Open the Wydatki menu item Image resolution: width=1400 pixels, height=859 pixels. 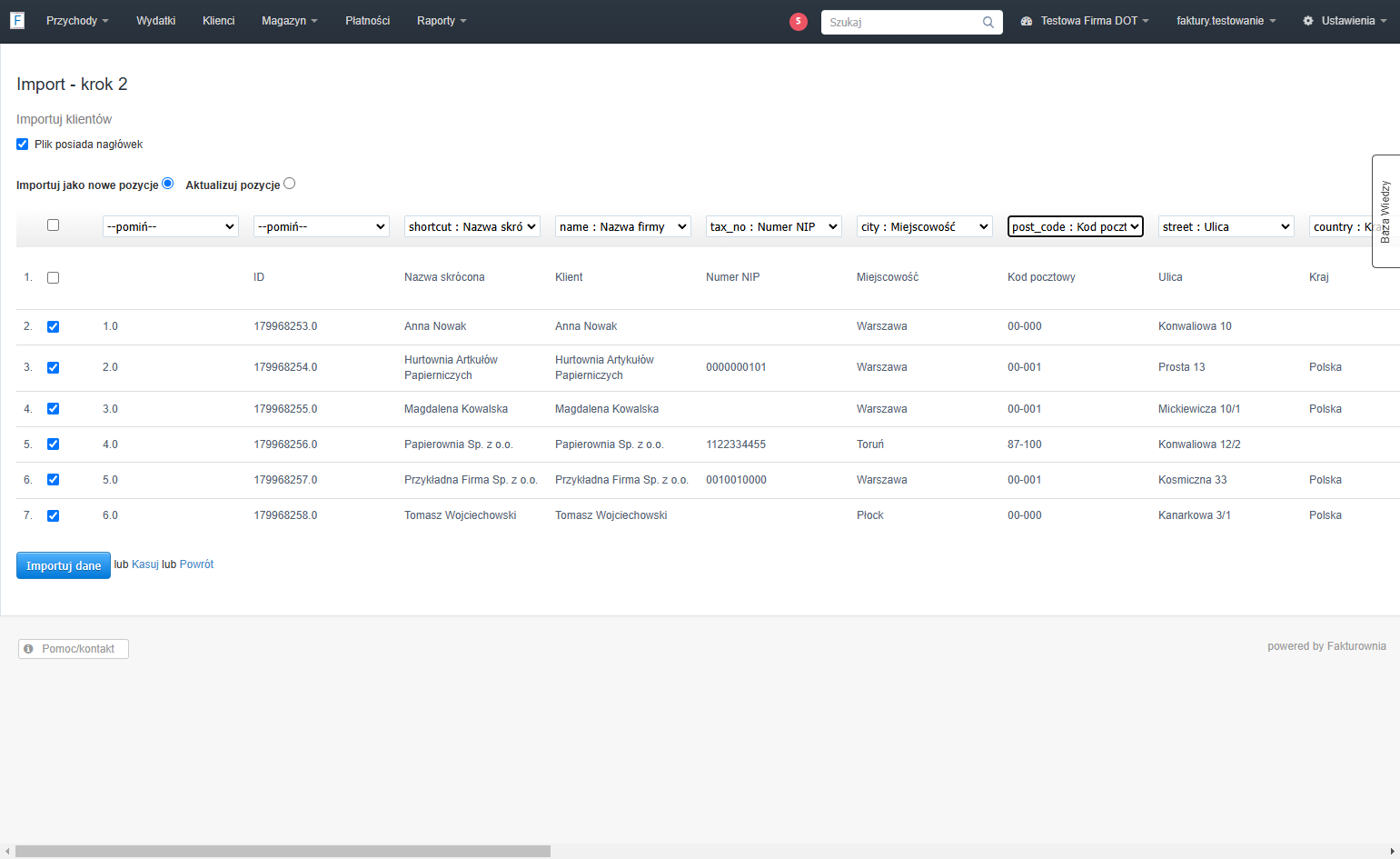click(x=156, y=21)
